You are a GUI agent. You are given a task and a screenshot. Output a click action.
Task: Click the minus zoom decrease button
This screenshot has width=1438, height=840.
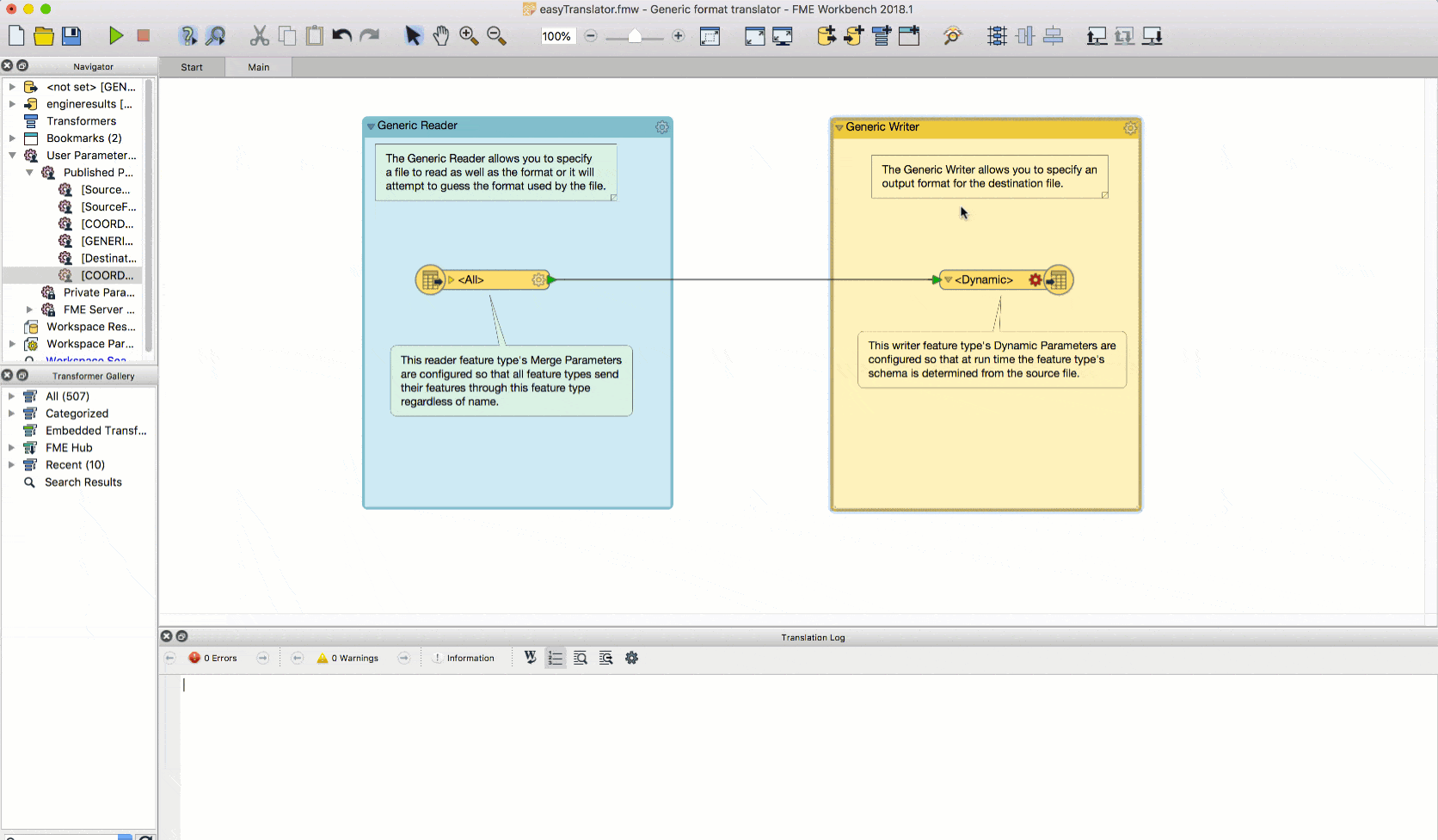pyautogui.click(x=591, y=36)
